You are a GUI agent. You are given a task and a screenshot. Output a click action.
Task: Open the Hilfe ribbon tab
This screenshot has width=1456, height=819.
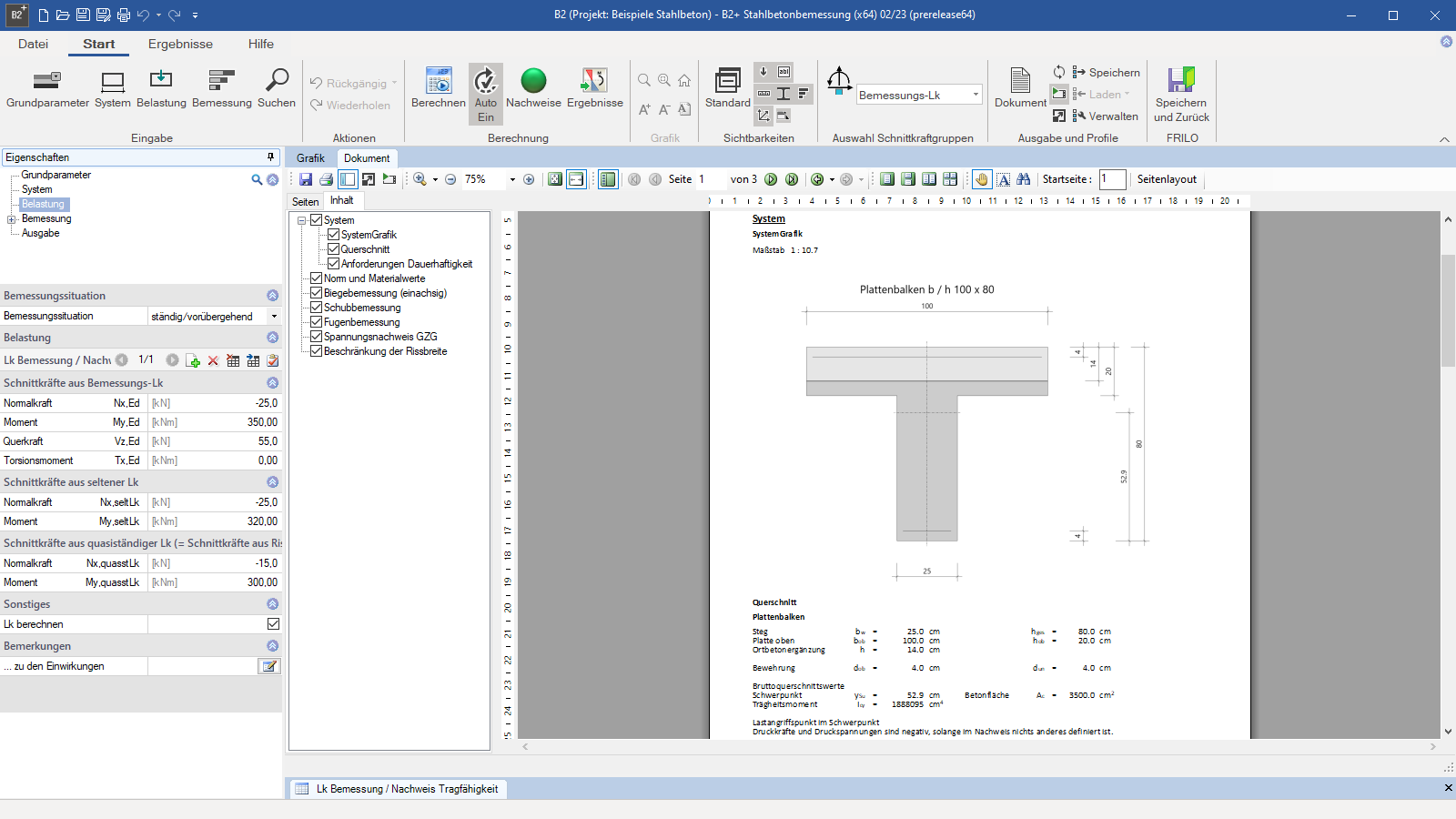pos(261,44)
